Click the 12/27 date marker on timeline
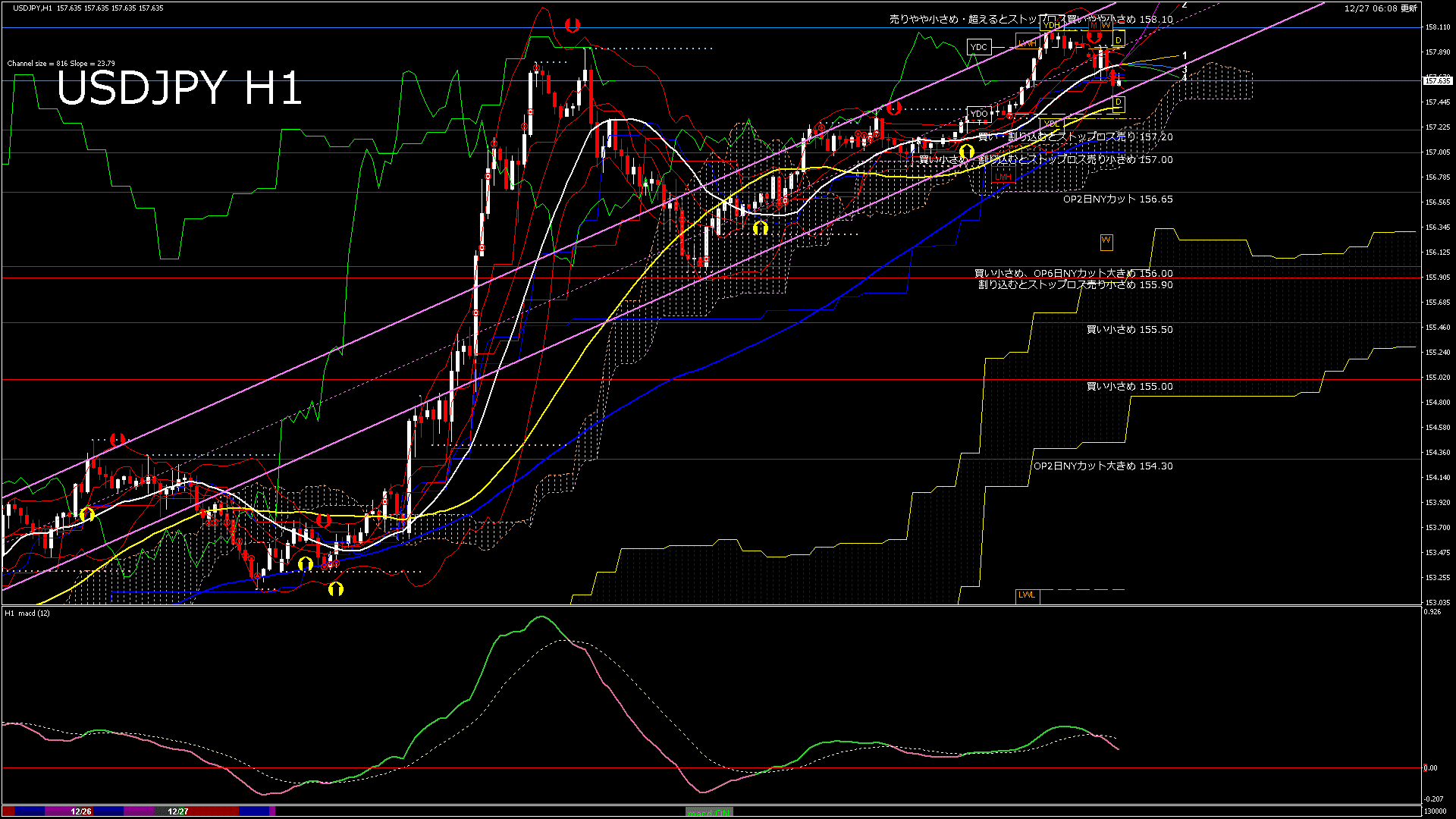The height and width of the screenshot is (819, 1456). (x=177, y=811)
